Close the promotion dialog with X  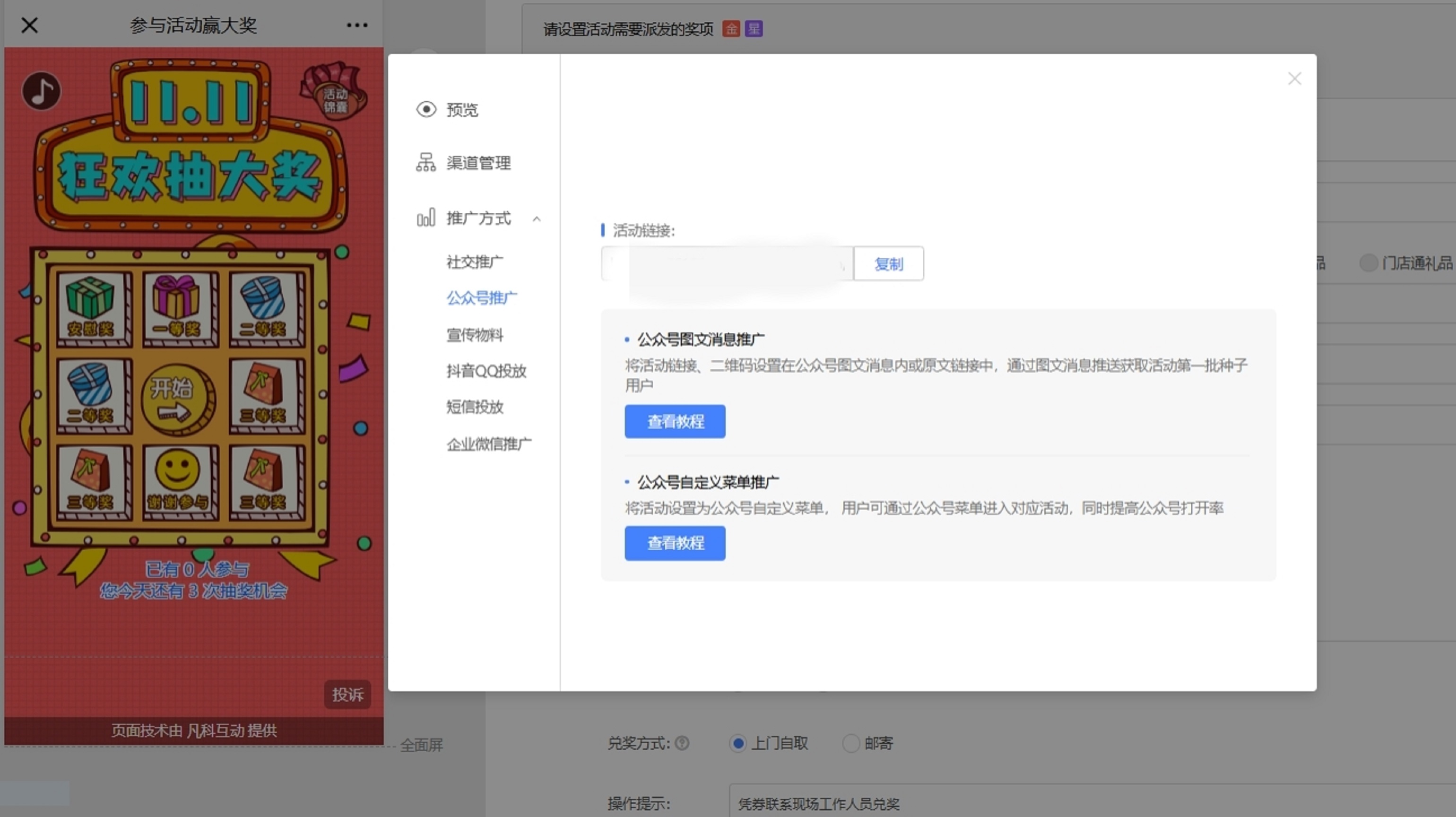[1294, 78]
